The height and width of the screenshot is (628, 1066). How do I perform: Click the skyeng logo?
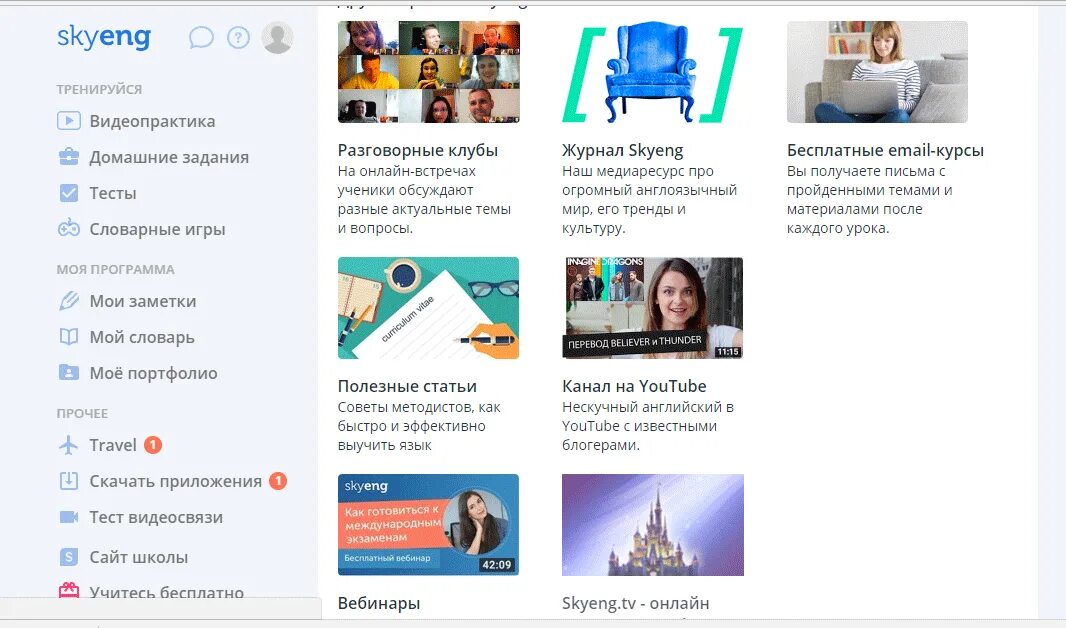coord(103,36)
